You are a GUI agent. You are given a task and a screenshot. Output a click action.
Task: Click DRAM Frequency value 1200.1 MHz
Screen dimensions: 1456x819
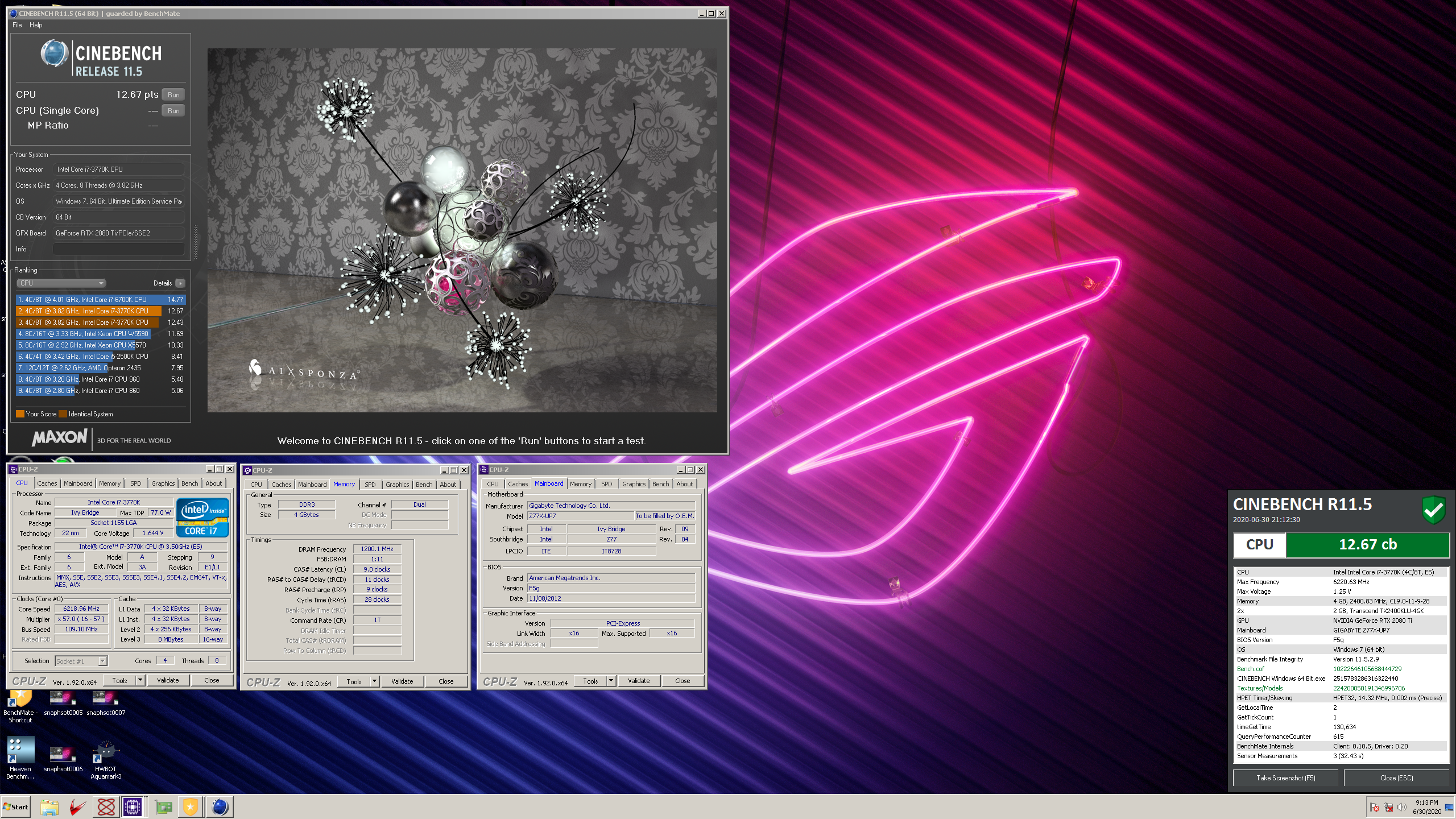[x=377, y=549]
